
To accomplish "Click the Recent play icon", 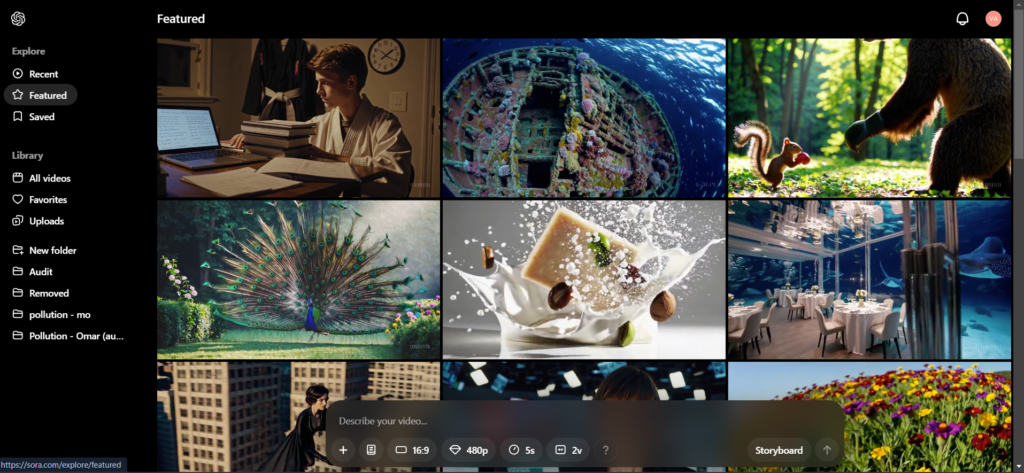I will (x=18, y=74).
